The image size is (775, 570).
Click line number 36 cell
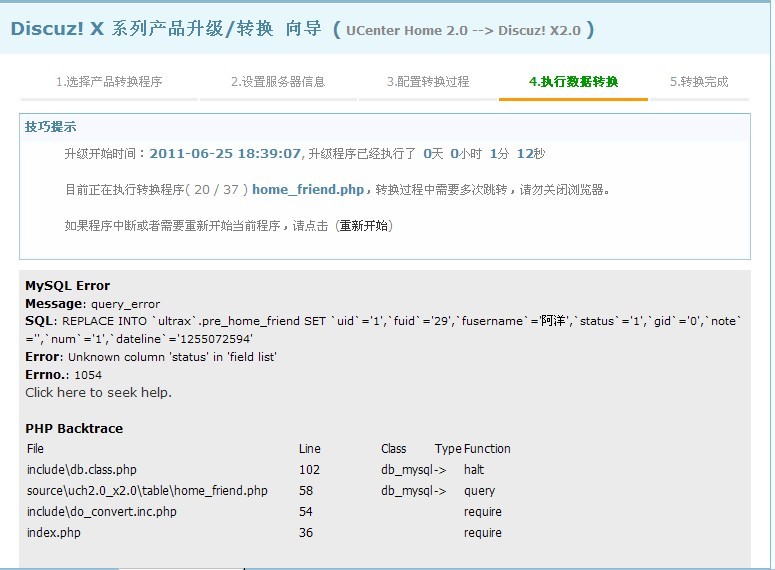coord(306,533)
